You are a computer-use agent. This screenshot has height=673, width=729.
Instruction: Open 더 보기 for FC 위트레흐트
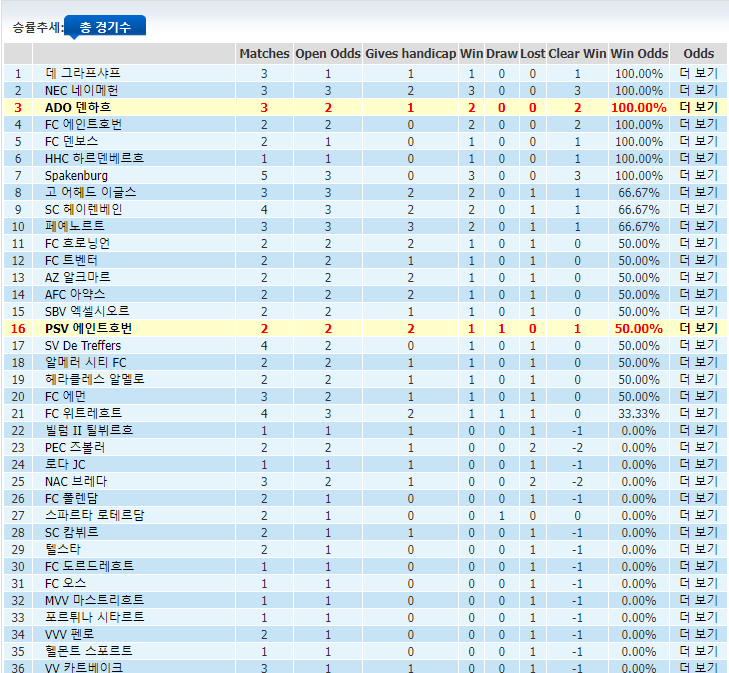click(x=698, y=414)
